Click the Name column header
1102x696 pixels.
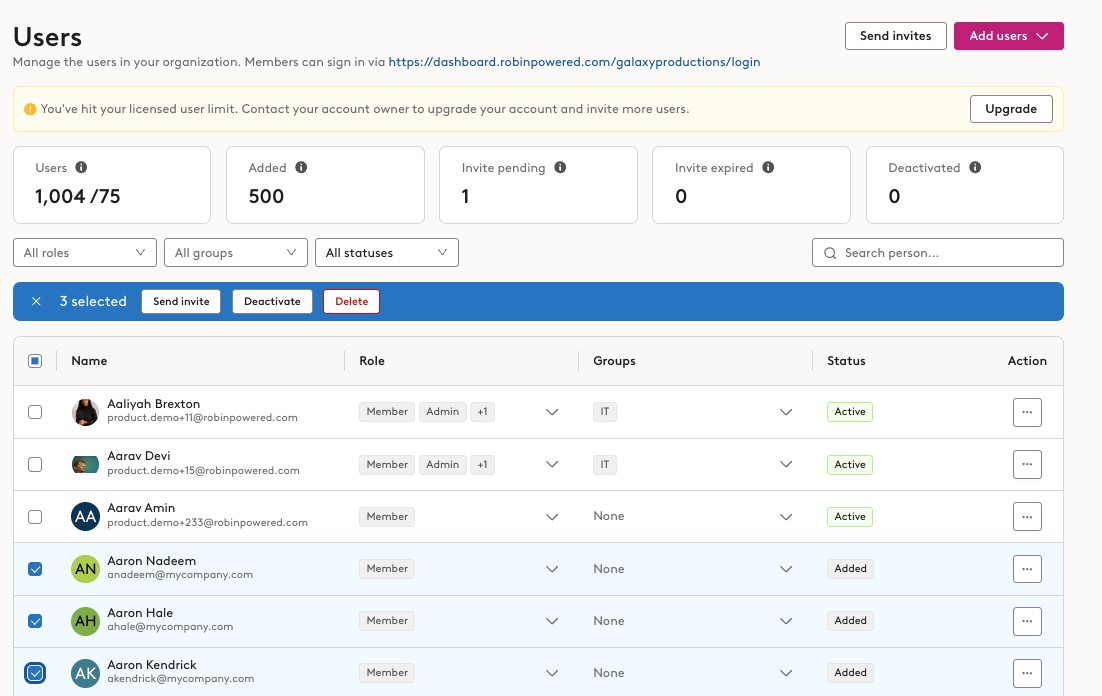pos(89,361)
